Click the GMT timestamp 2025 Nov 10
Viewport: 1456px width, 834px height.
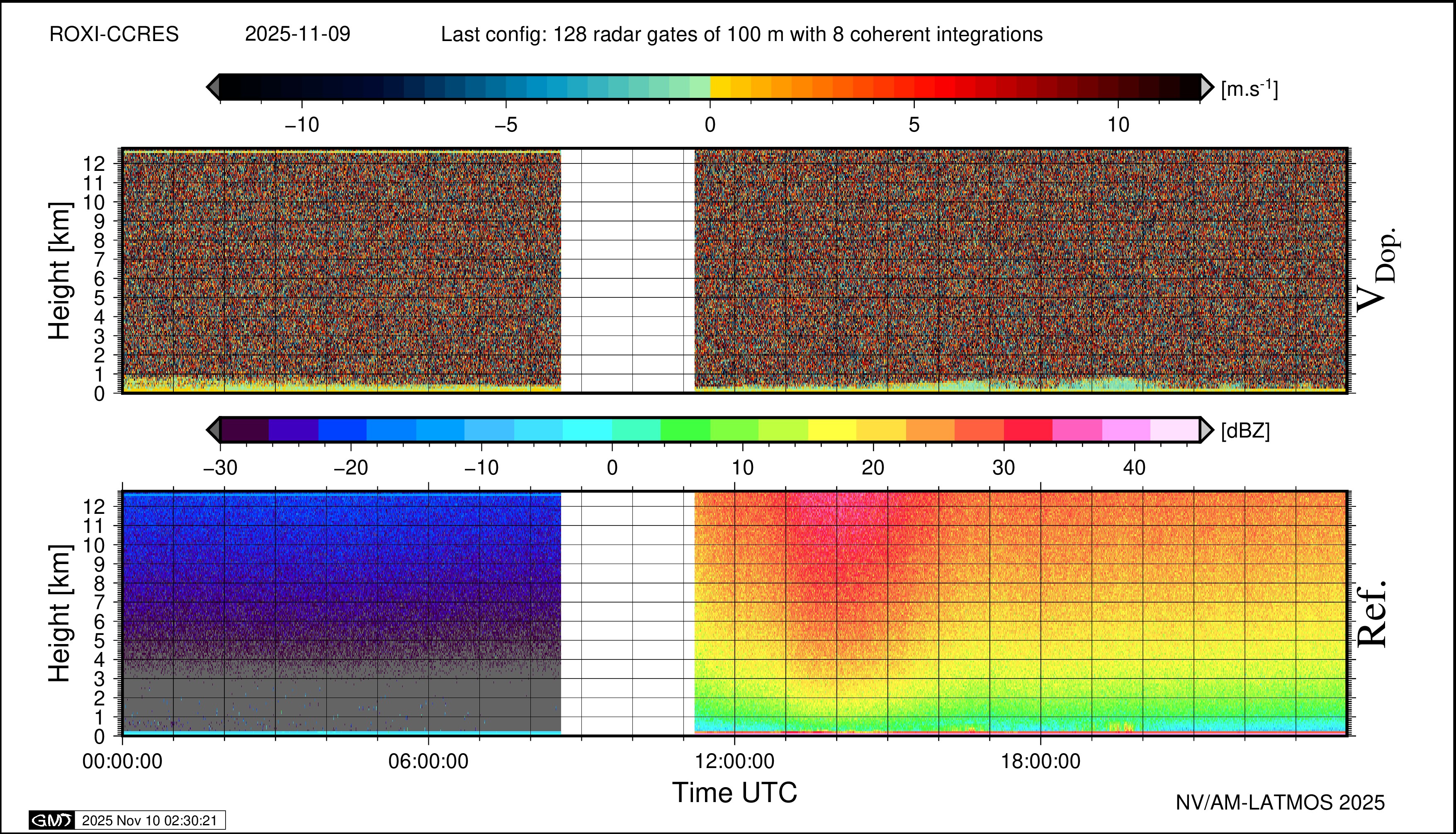pos(149,820)
